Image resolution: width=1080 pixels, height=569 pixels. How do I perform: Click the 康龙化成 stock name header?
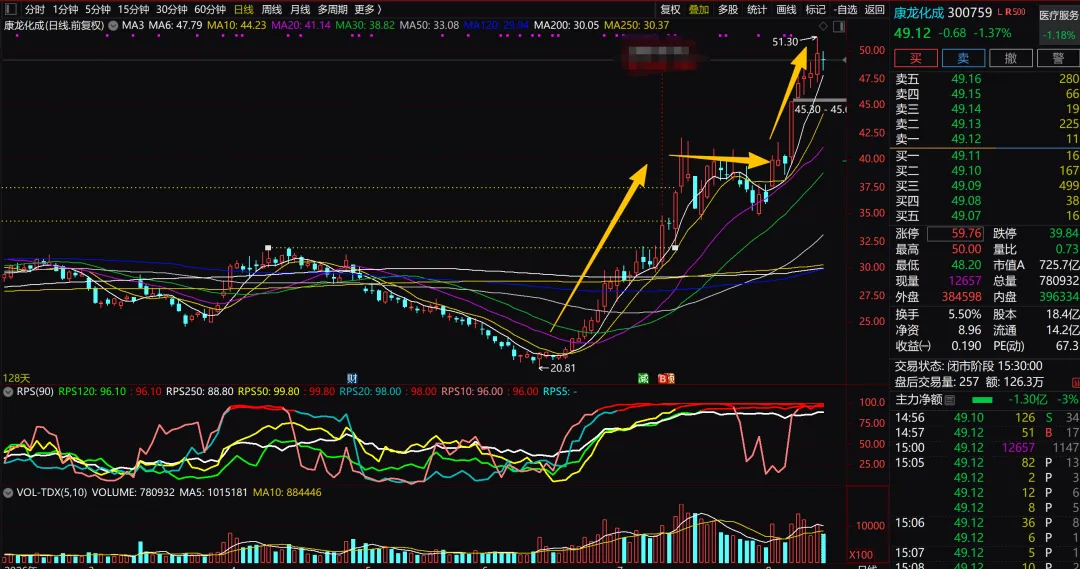pos(919,12)
